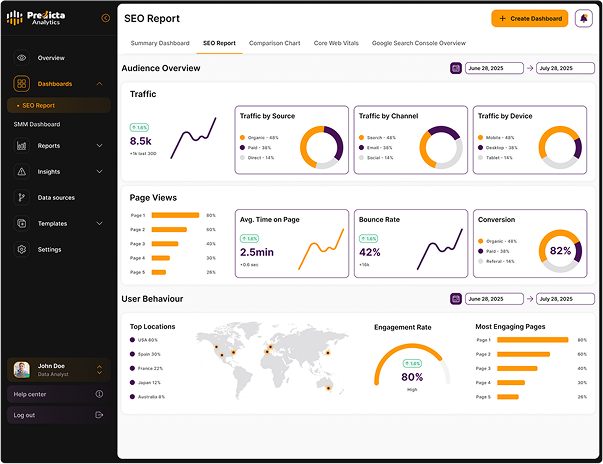Open SMM Dashboard in the sidebar
The height and width of the screenshot is (464, 603).
coord(37,124)
